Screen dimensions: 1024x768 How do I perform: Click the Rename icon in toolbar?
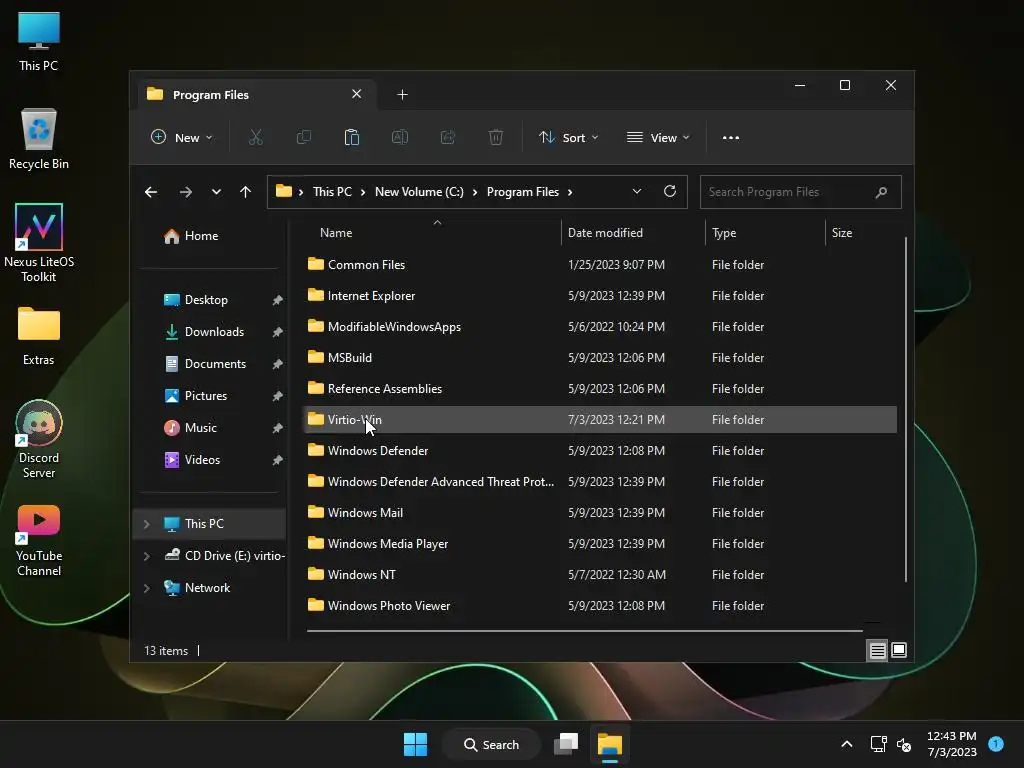400,137
